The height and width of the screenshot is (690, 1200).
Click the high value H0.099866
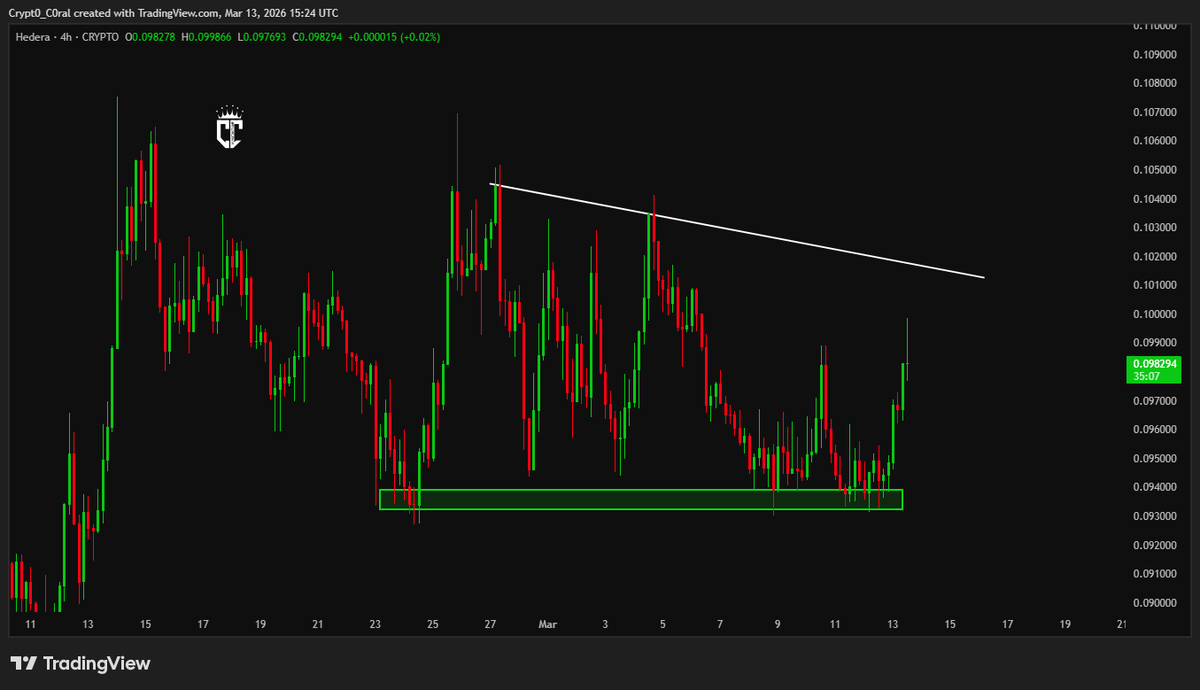pyautogui.click(x=208, y=37)
